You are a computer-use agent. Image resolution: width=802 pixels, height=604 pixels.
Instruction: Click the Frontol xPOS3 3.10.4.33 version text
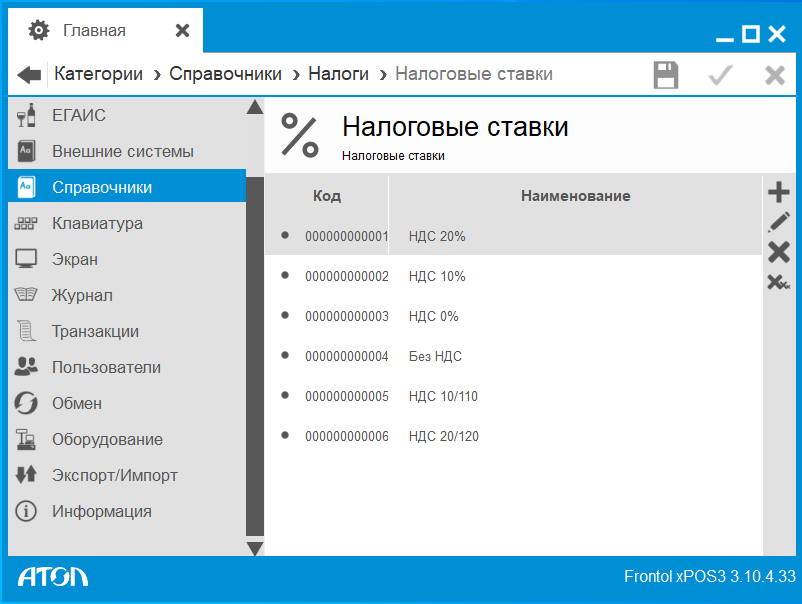(709, 576)
